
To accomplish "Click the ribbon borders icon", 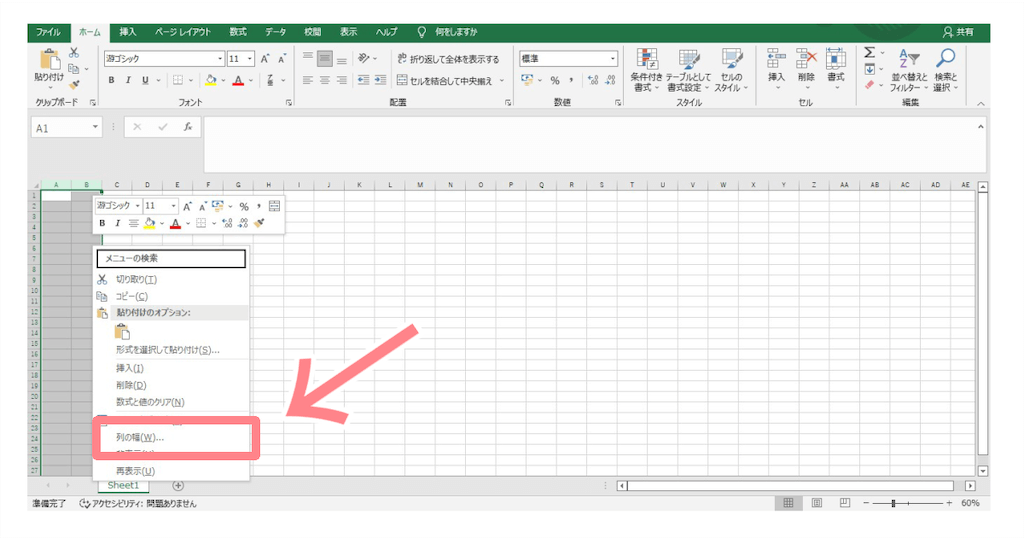I will pos(178,80).
